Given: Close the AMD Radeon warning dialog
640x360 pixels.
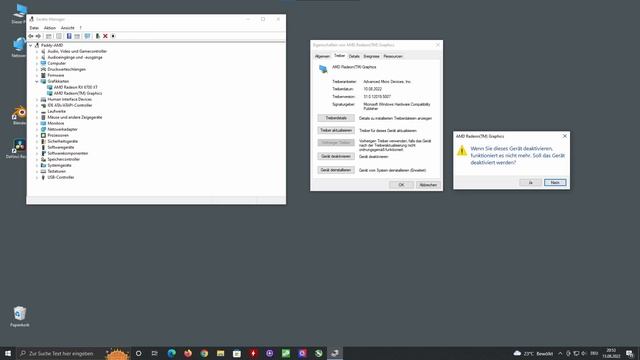Looking at the screenshot, I should coord(565,136).
